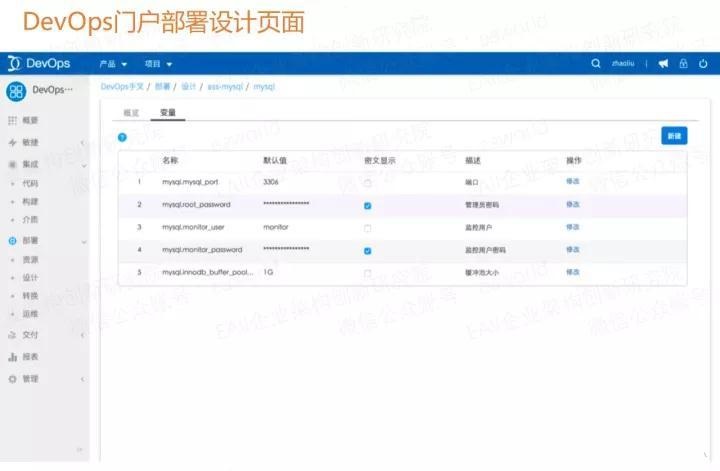Click the DevOps project avatar icon
The image size is (720, 471).
[x=16, y=91]
